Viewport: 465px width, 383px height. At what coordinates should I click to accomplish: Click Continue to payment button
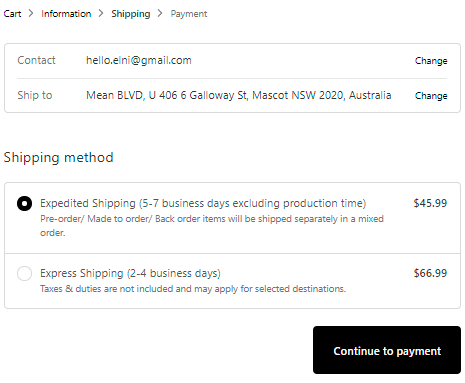[387, 350]
